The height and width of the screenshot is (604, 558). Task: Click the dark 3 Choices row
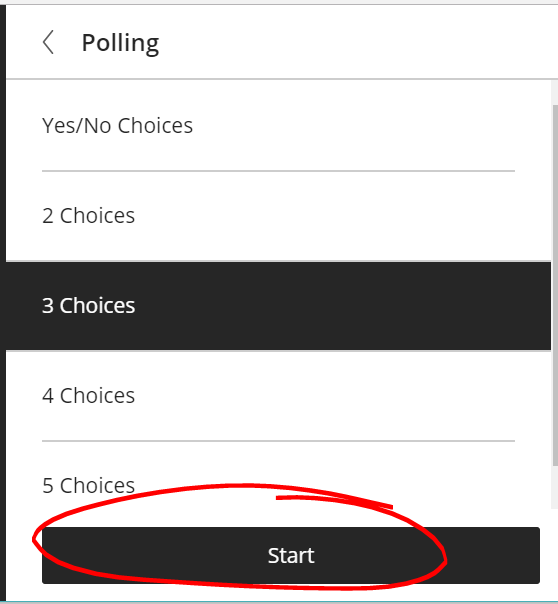tap(276, 306)
